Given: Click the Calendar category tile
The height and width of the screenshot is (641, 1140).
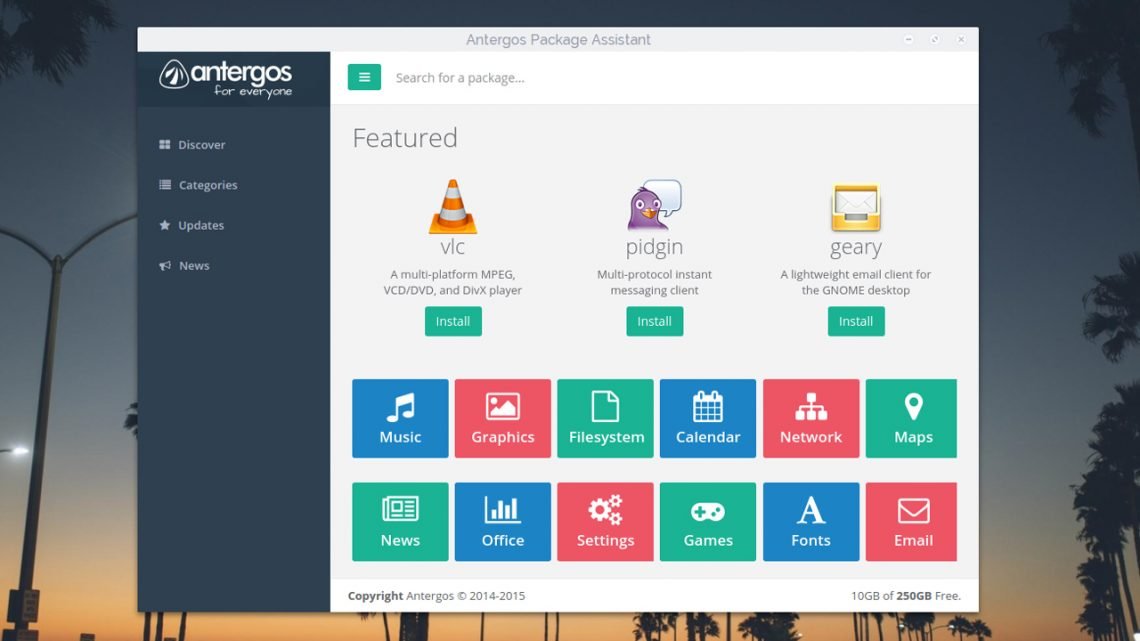Looking at the screenshot, I should [x=707, y=417].
